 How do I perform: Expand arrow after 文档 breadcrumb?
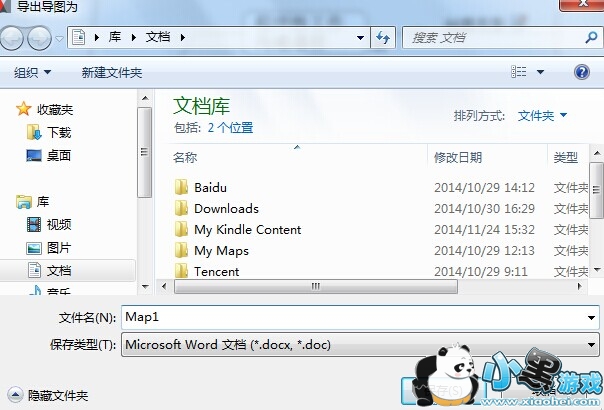pos(183,37)
